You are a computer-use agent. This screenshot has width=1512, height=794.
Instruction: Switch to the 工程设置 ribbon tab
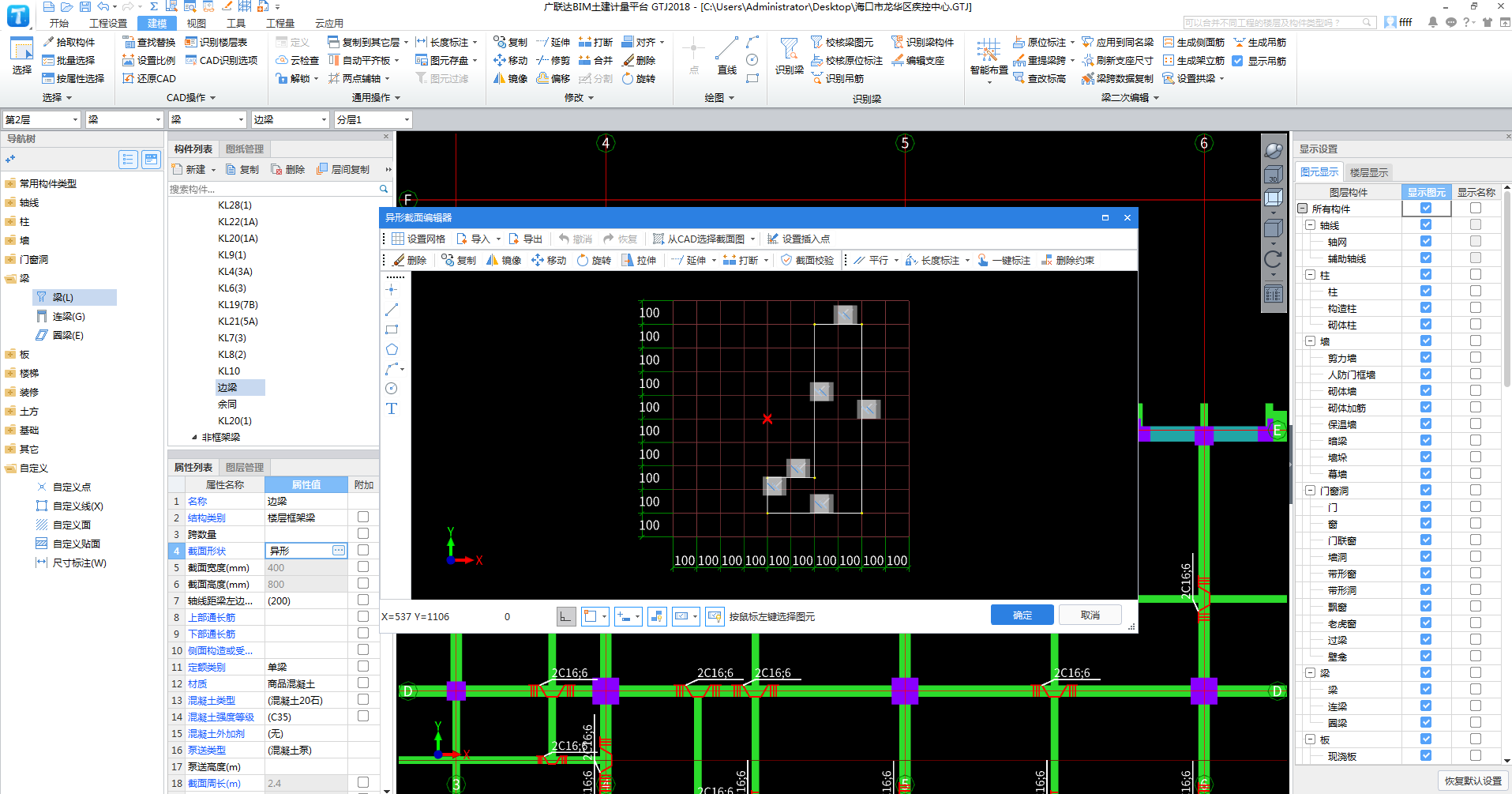pyautogui.click(x=108, y=23)
